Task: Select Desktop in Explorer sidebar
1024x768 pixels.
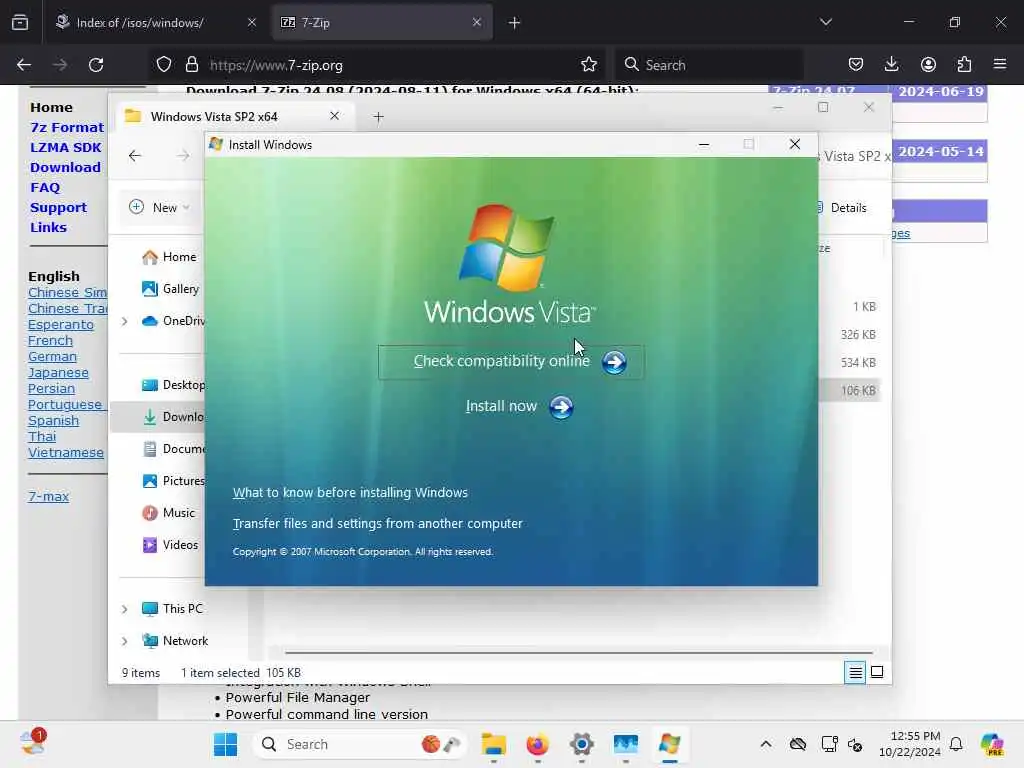Action: (173, 385)
